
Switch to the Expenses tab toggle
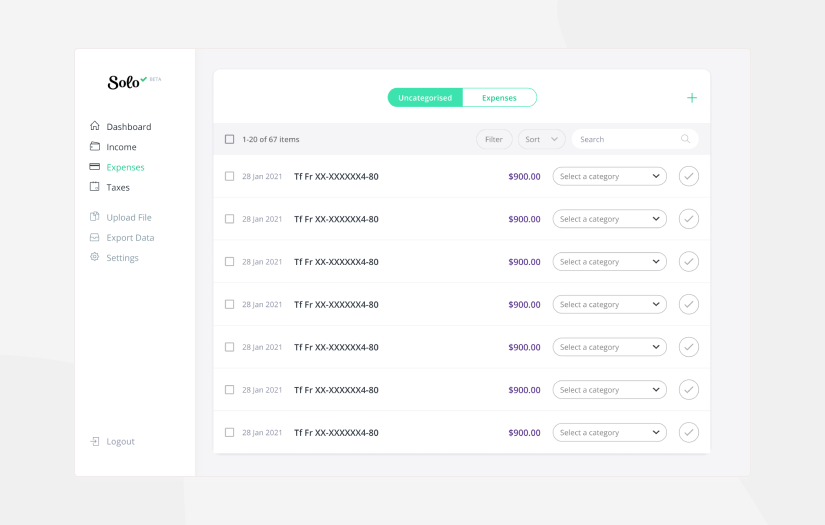click(x=499, y=98)
